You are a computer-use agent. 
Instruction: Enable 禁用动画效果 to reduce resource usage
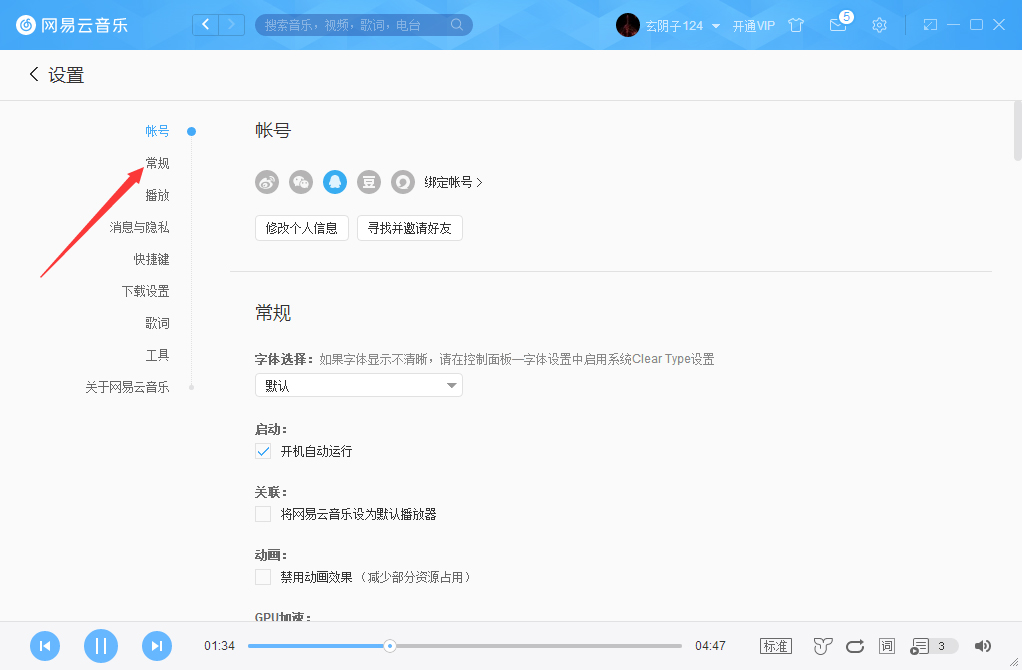[x=263, y=577]
